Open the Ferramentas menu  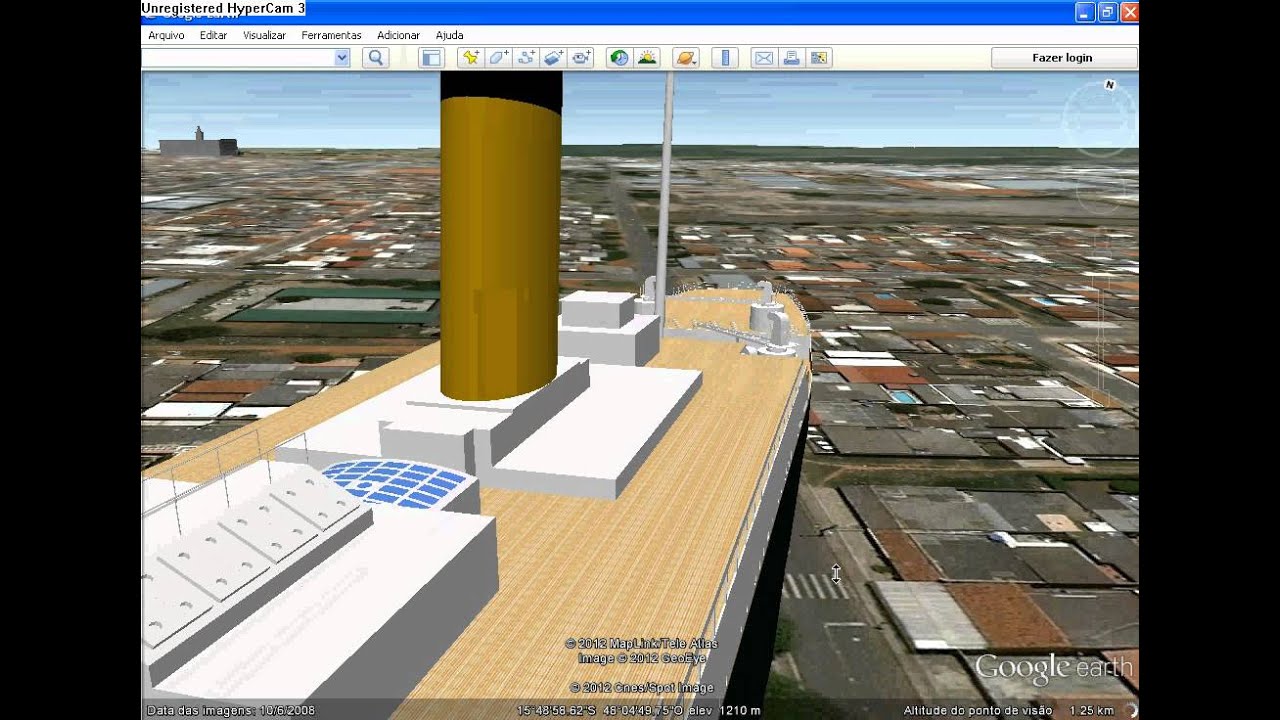(331, 35)
